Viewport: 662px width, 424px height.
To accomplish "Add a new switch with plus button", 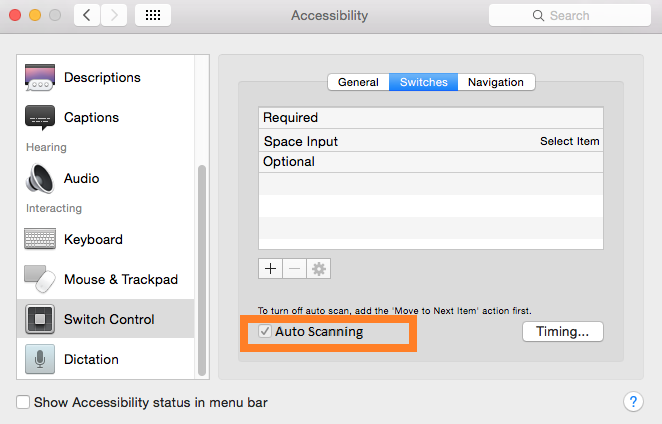I will tap(271, 268).
